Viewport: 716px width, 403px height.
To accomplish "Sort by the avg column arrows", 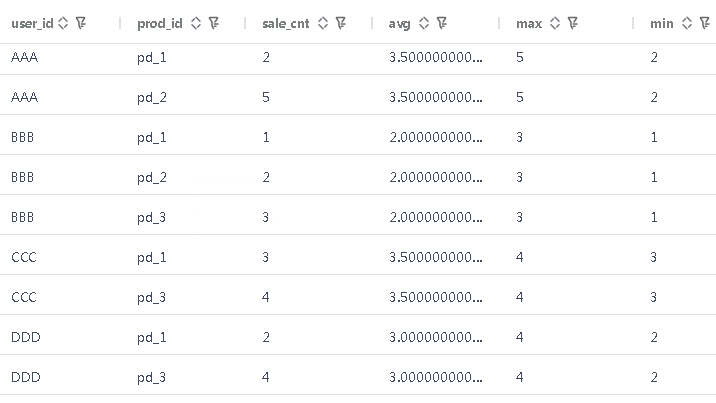I will pos(424,23).
